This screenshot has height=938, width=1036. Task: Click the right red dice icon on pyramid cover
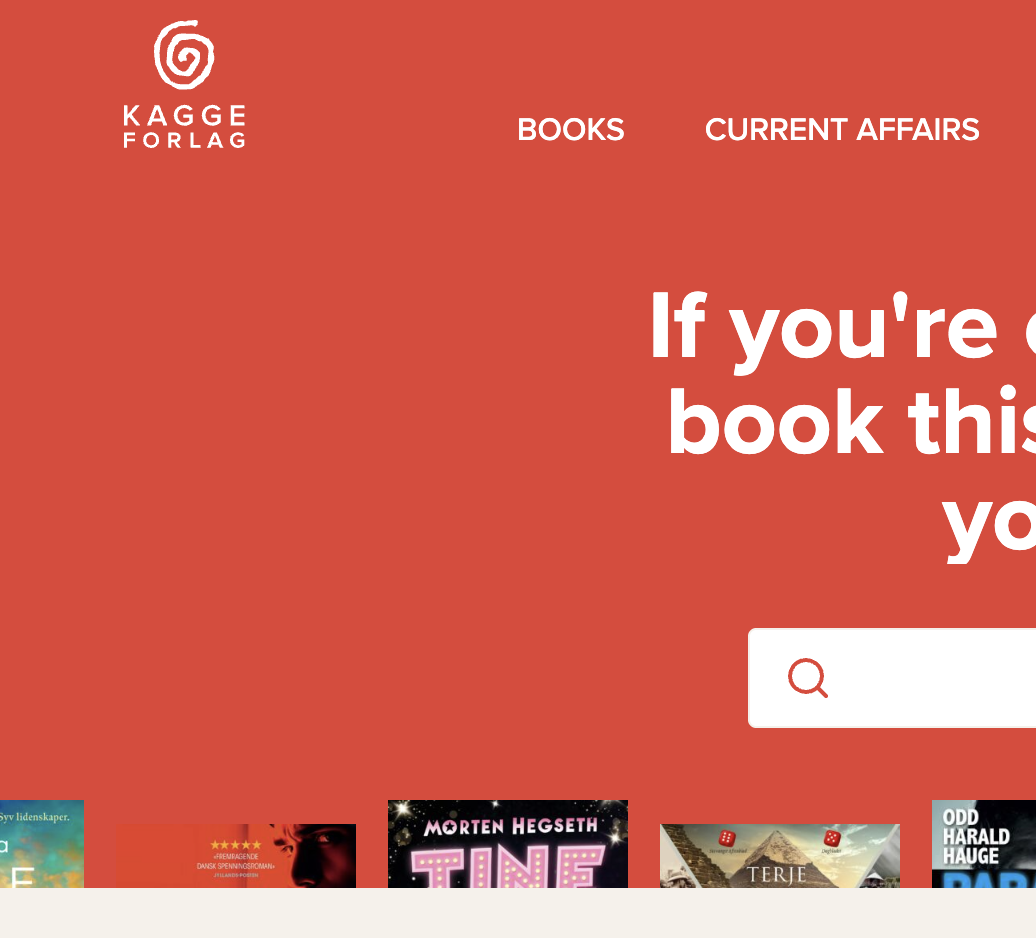tap(832, 838)
